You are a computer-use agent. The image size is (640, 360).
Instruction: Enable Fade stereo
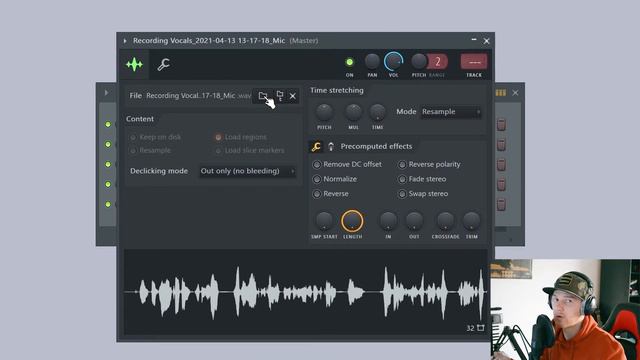422,179
